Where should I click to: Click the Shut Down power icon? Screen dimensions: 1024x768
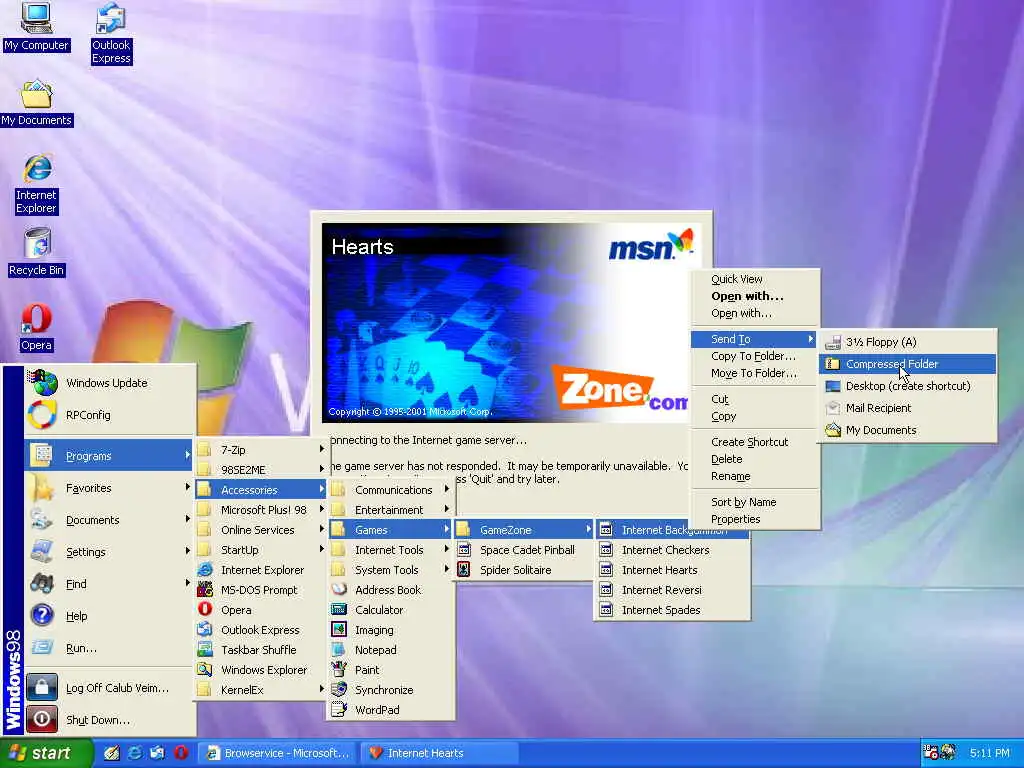click(x=42, y=719)
